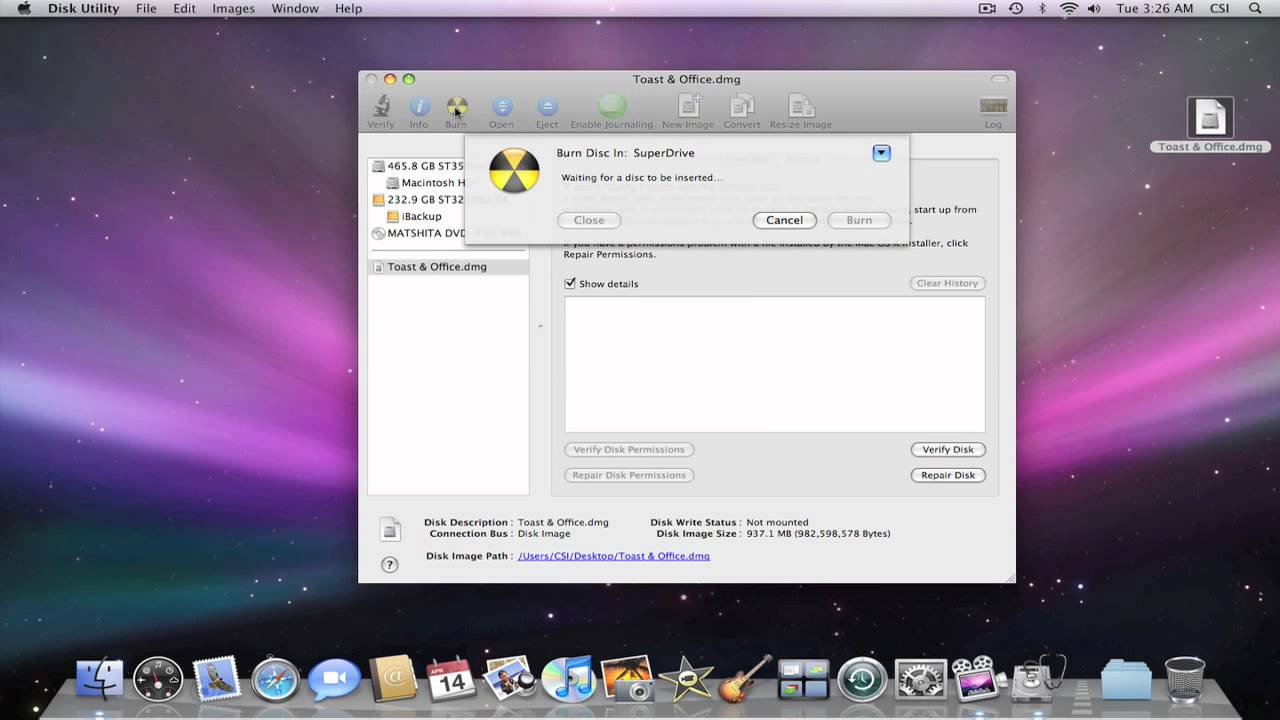The height and width of the screenshot is (720, 1280).
Task: Open the Toast & Office.dmg desktop file
Action: [1210, 125]
